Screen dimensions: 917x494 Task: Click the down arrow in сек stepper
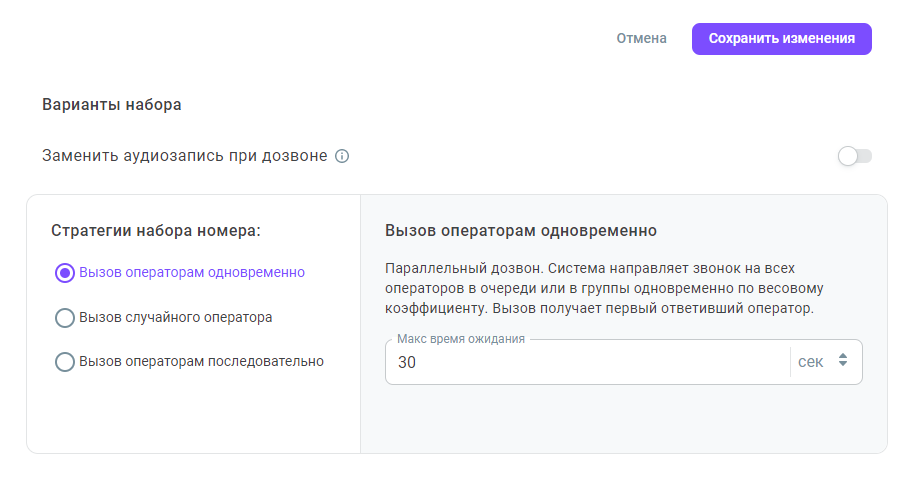[x=843, y=364]
